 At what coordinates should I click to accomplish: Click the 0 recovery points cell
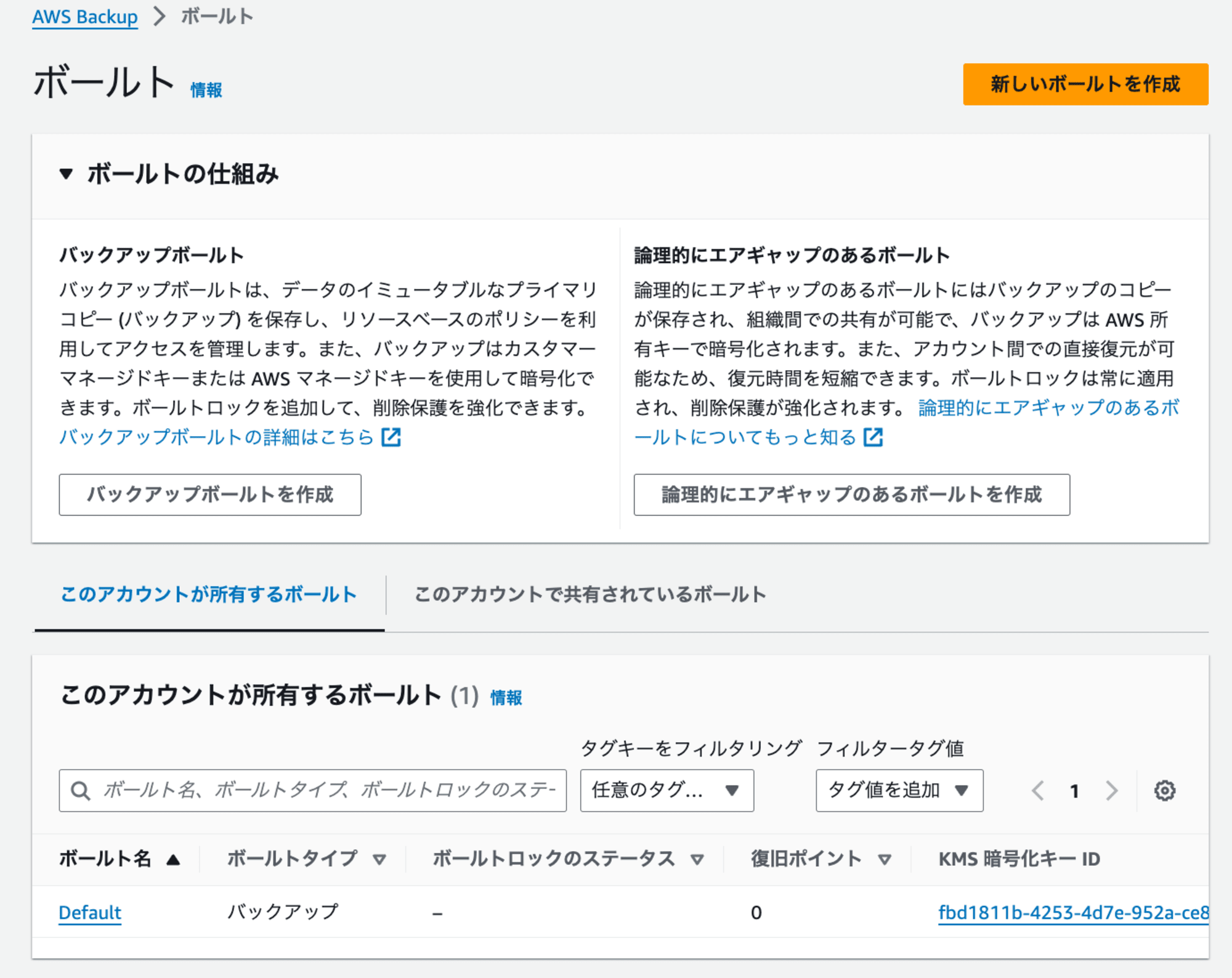tap(756, 912)
